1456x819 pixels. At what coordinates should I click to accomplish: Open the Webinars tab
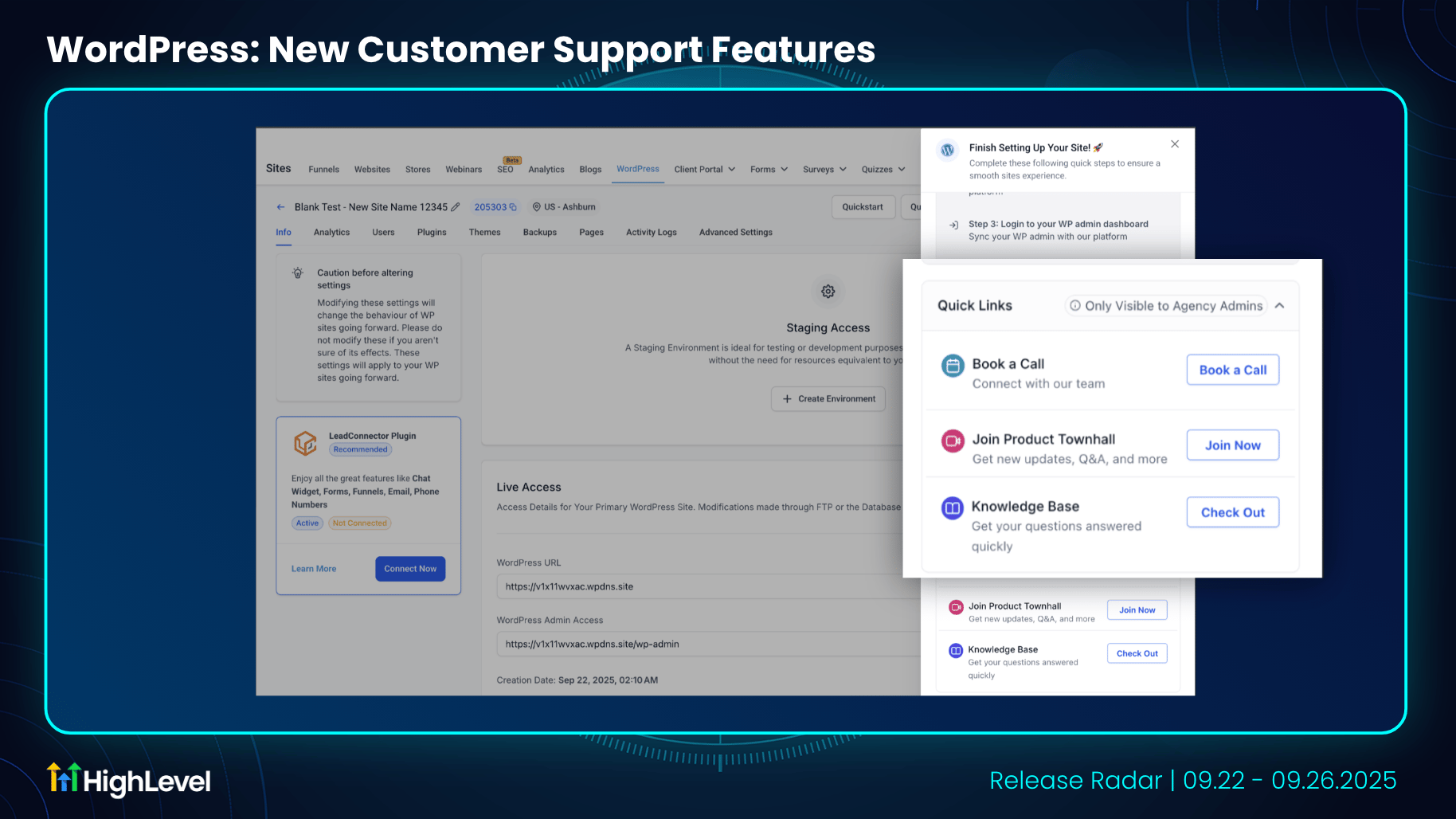(x=464, y=170)
